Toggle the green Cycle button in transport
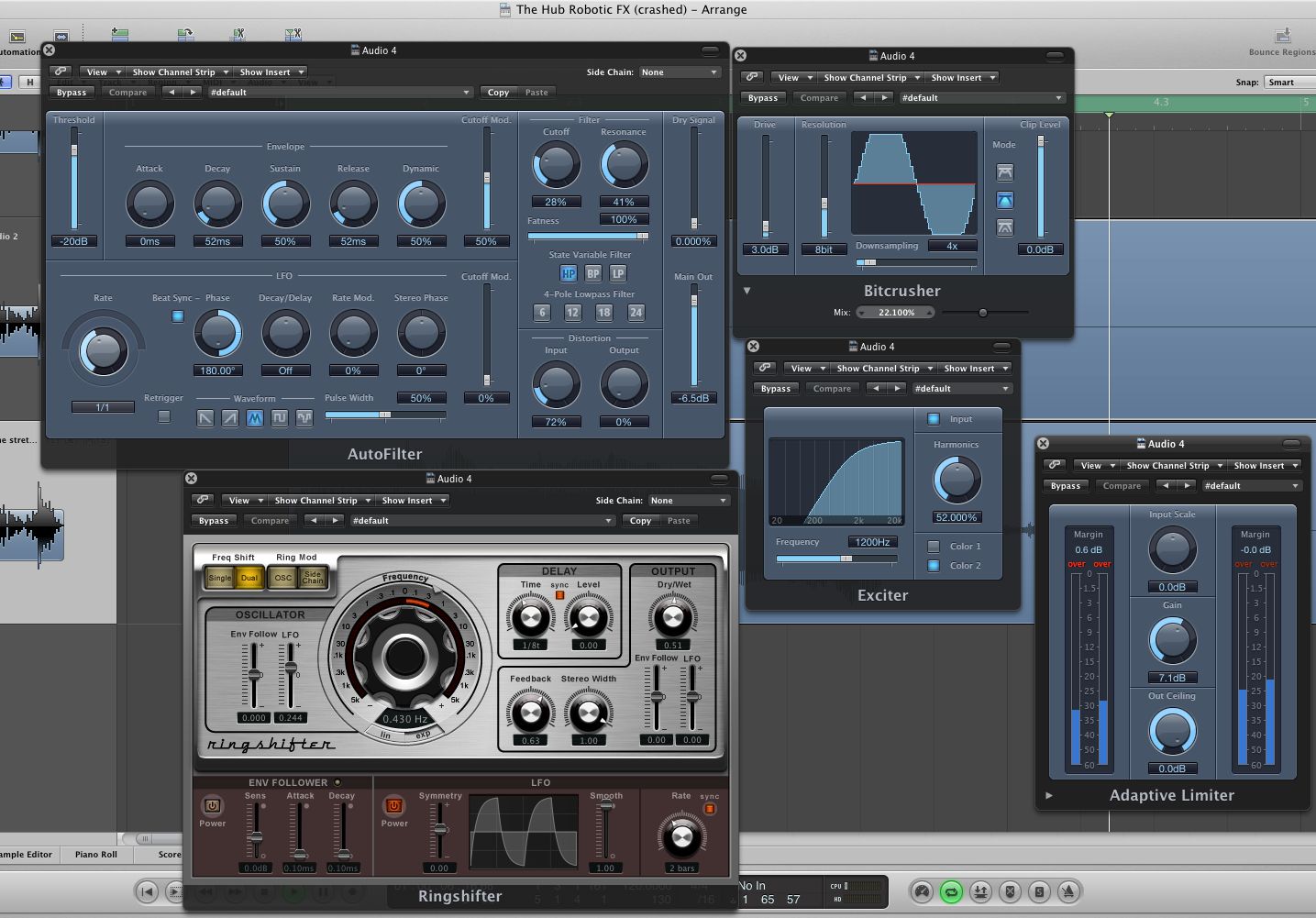1316x918 pixels. (x=952, y=891)
